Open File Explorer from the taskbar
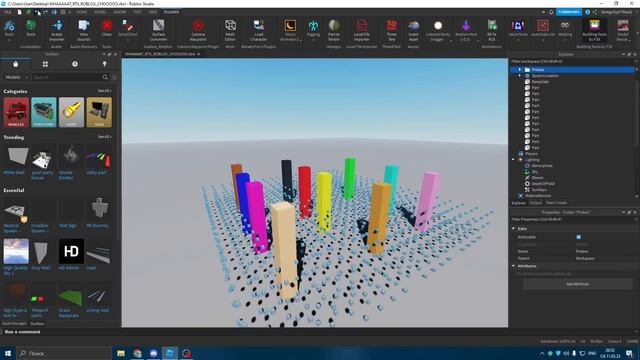The height and width of the screenshot is (360, 640). (121, 353)
